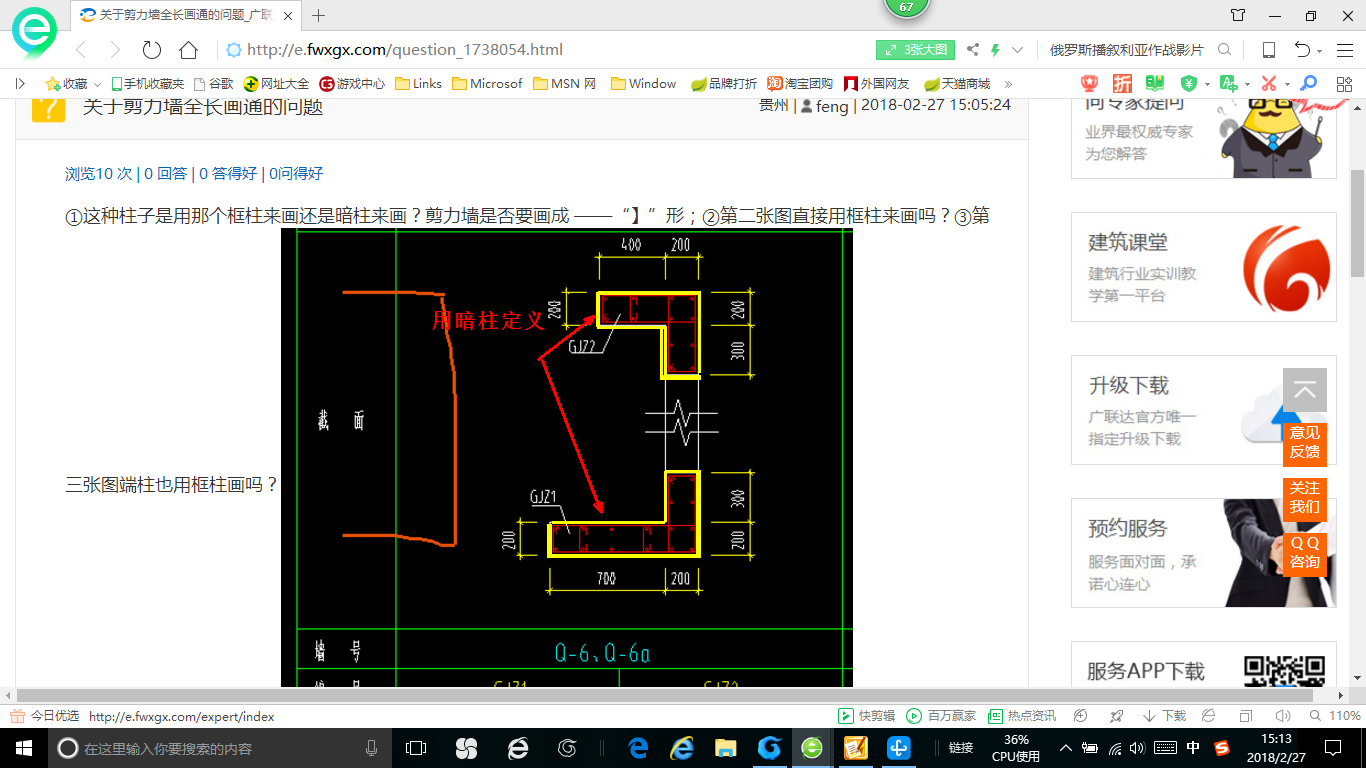
Task: Open Windows Start menu
Action: (22, 747)
